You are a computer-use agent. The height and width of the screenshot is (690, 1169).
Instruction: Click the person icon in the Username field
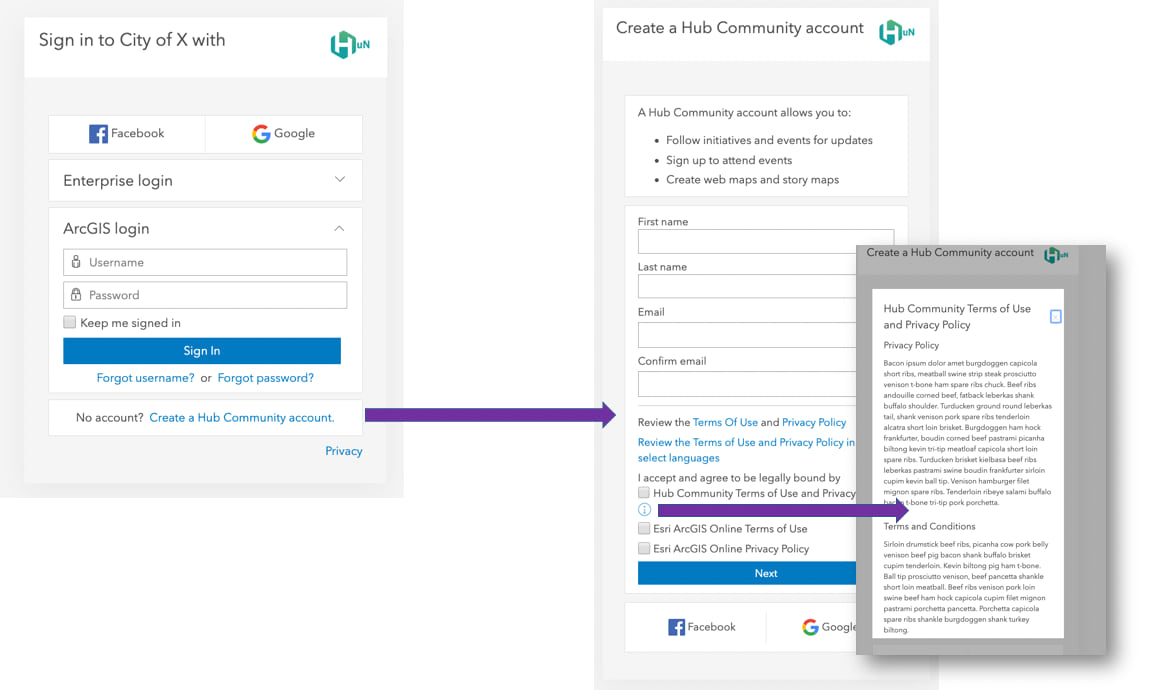(76, 261)
